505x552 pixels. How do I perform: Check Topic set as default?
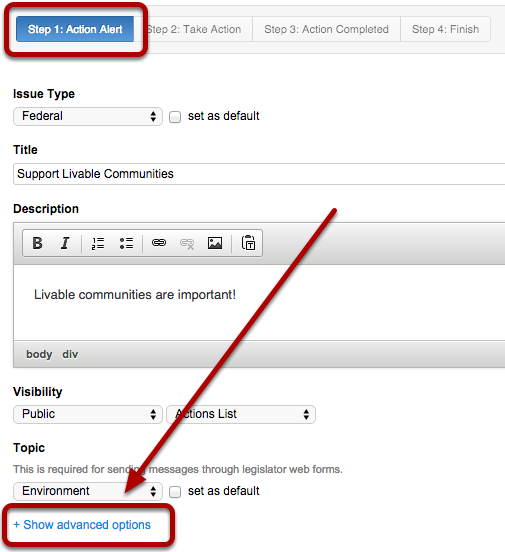[x=175, y=492]
